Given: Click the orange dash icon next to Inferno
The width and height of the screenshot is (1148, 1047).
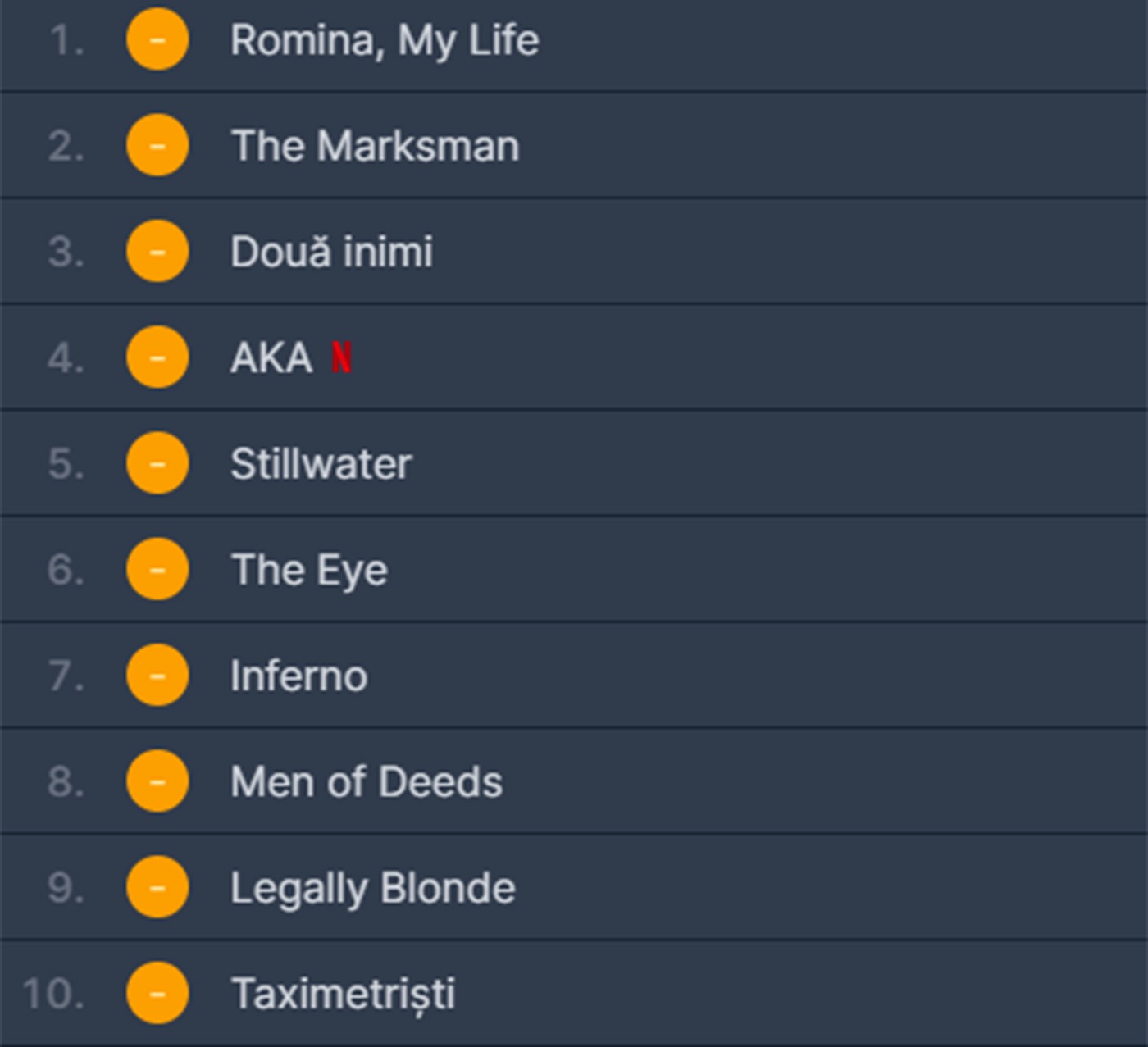Looking at the screenshot, I should click(x=157, y=676).
